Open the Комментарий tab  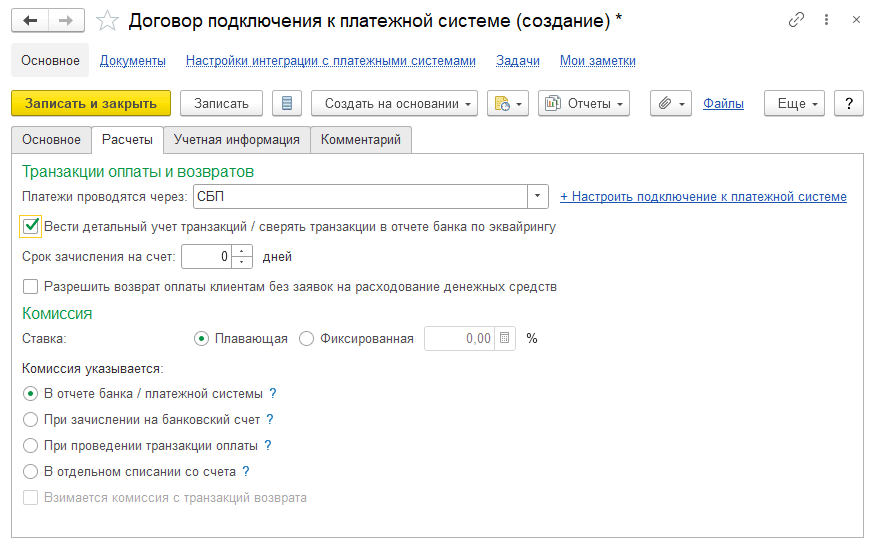pyautogui.click(x=360, y=140)
